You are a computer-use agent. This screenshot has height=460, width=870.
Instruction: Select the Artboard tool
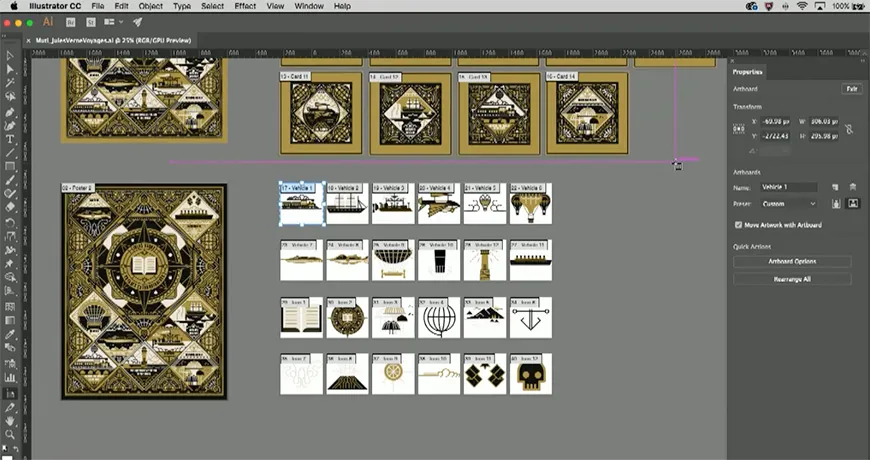point(10,393)
